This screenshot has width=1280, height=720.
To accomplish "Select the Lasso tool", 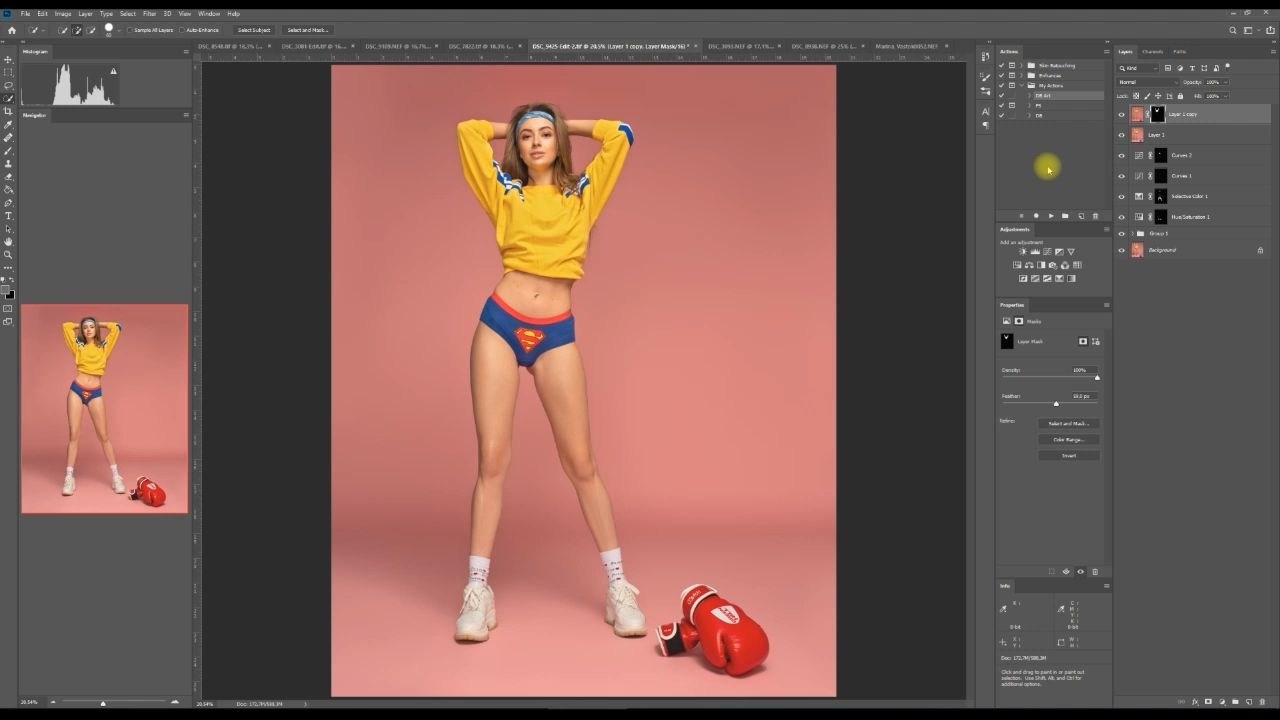I will pyautogui.click(x=8, y=85).
